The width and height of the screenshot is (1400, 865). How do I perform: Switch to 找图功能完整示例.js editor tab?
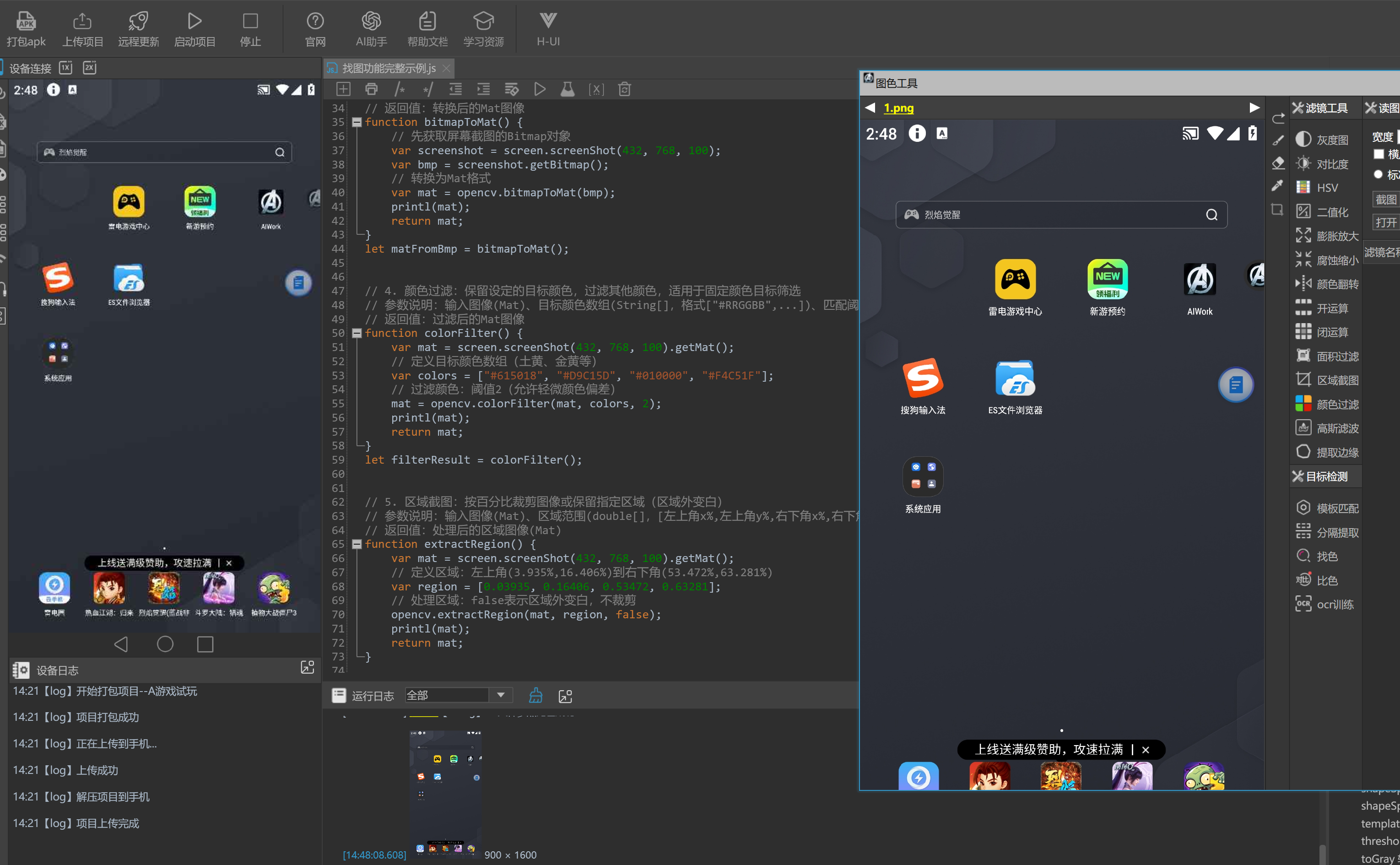[388, 68]
